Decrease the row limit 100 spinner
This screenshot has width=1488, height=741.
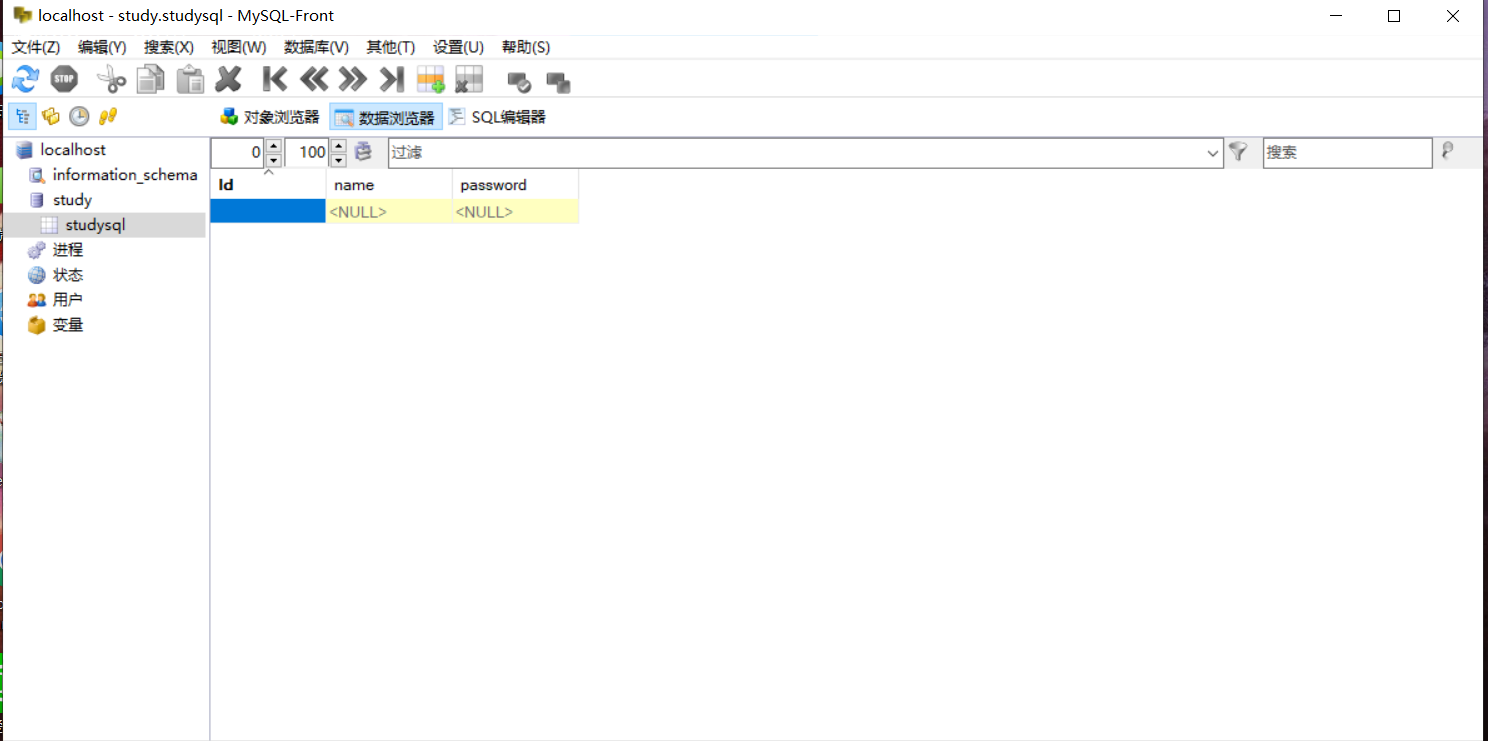338,160
